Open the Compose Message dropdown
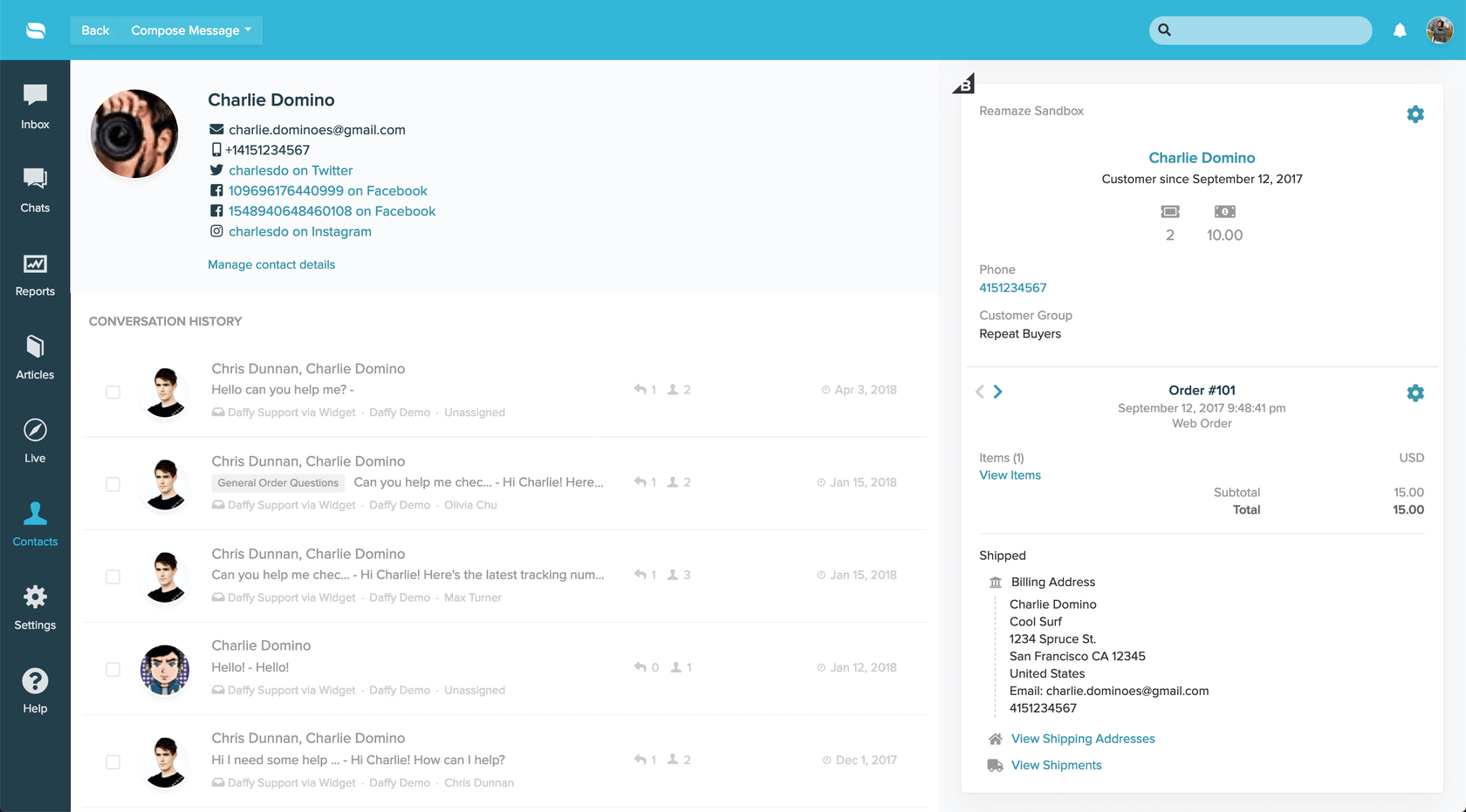Viewport: 1466px width, 812px height. coord(191,30)
